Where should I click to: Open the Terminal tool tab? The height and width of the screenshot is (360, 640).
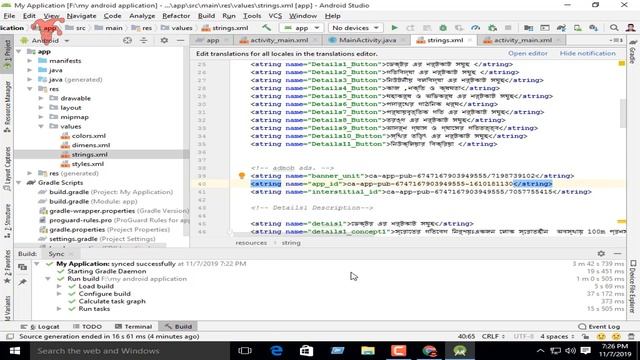(133, 327)
